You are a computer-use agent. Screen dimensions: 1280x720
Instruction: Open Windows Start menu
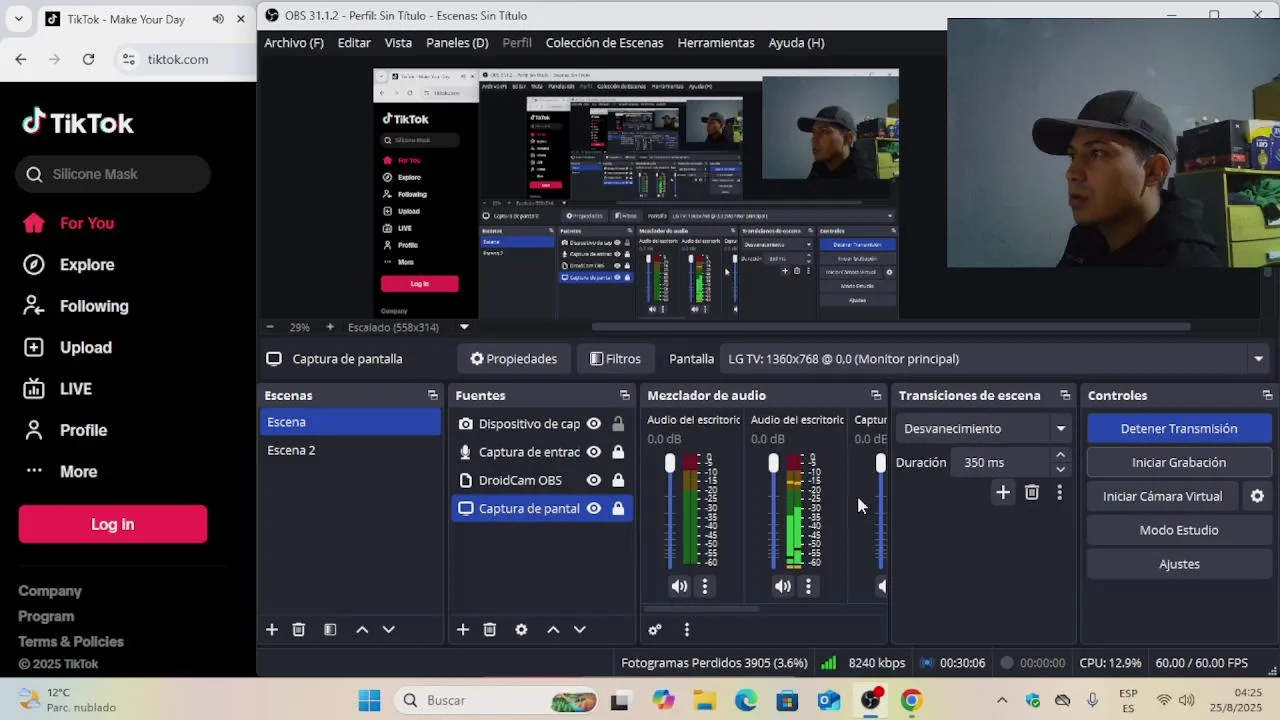point(369,700)
